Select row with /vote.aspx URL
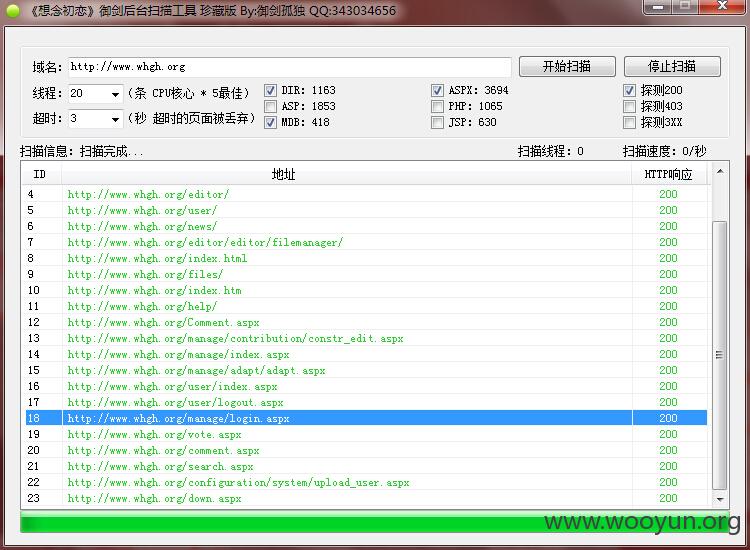This screenshot has width=750, height=550. 366,434
